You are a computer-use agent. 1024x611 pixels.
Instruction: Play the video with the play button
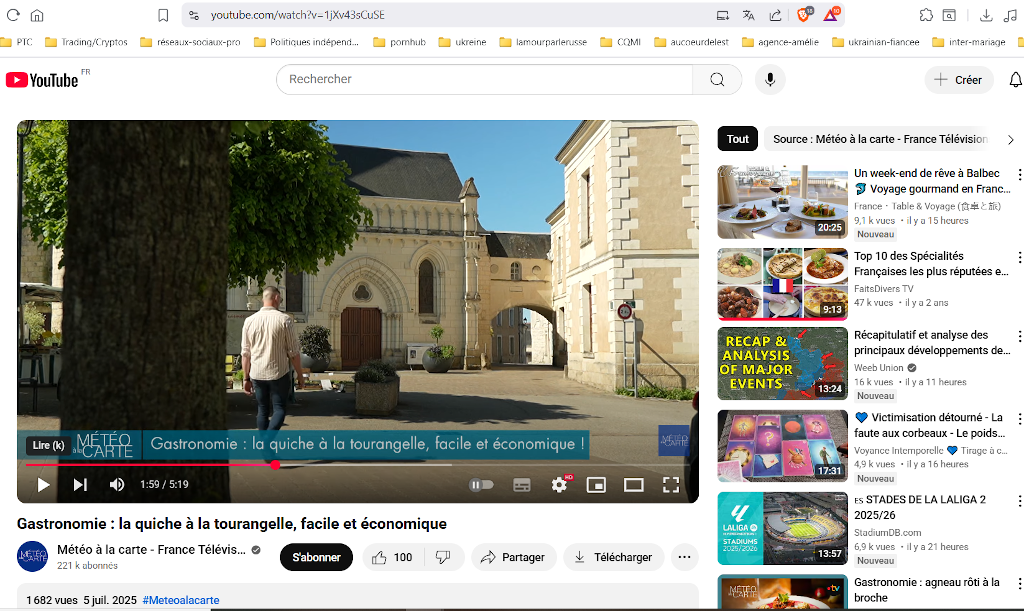(x=43, y=484)
